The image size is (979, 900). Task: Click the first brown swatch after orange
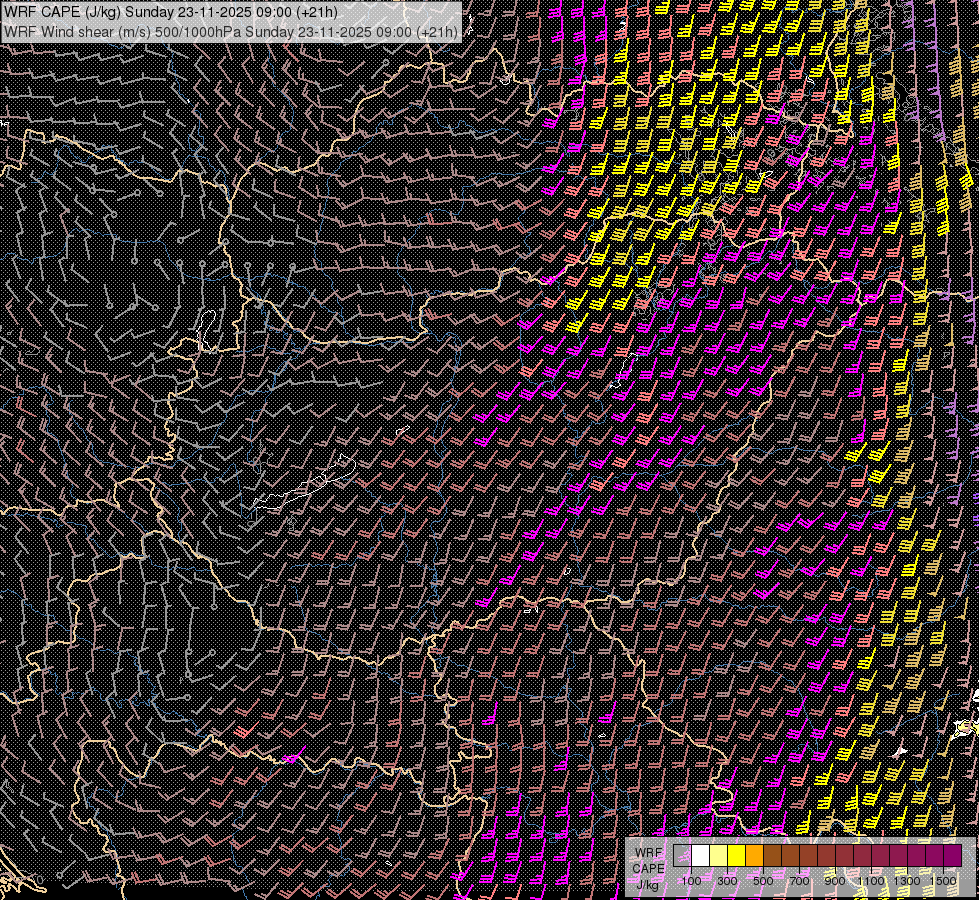[x=772, y=855]
